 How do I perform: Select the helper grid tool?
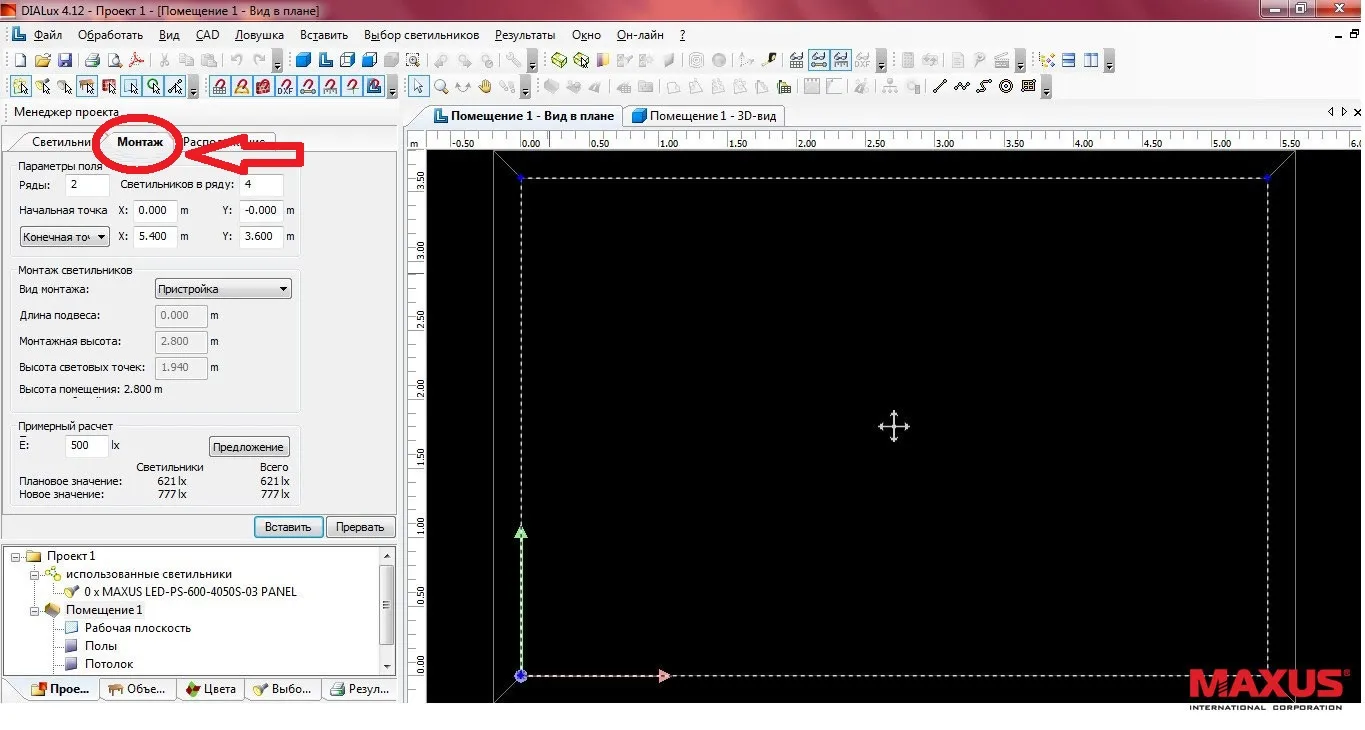1028,86
